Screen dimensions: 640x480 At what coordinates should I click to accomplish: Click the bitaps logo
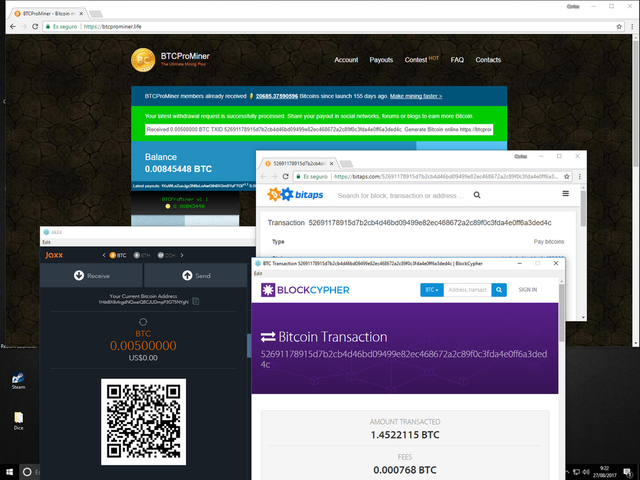click(x=295, y=195)
